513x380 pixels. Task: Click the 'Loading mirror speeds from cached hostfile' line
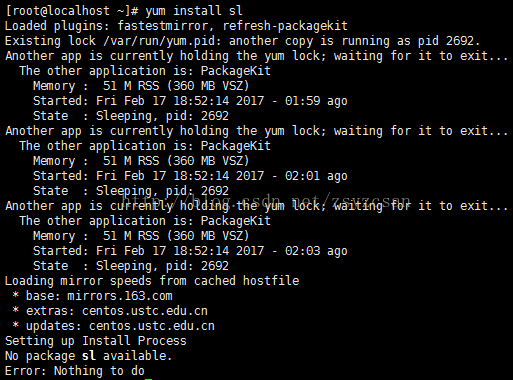point(152,281)
